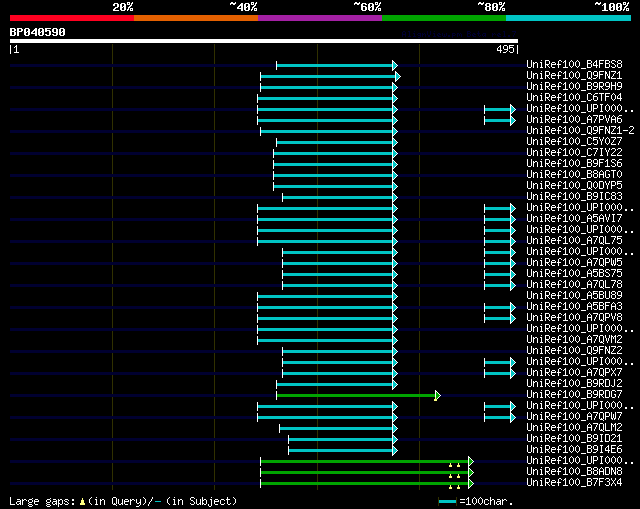The height and width of the screenshot is (509, 640).
Task: Select the UniRef100_Q0DYP5 label
Action: pyautogui.click(x=574, y=185)
